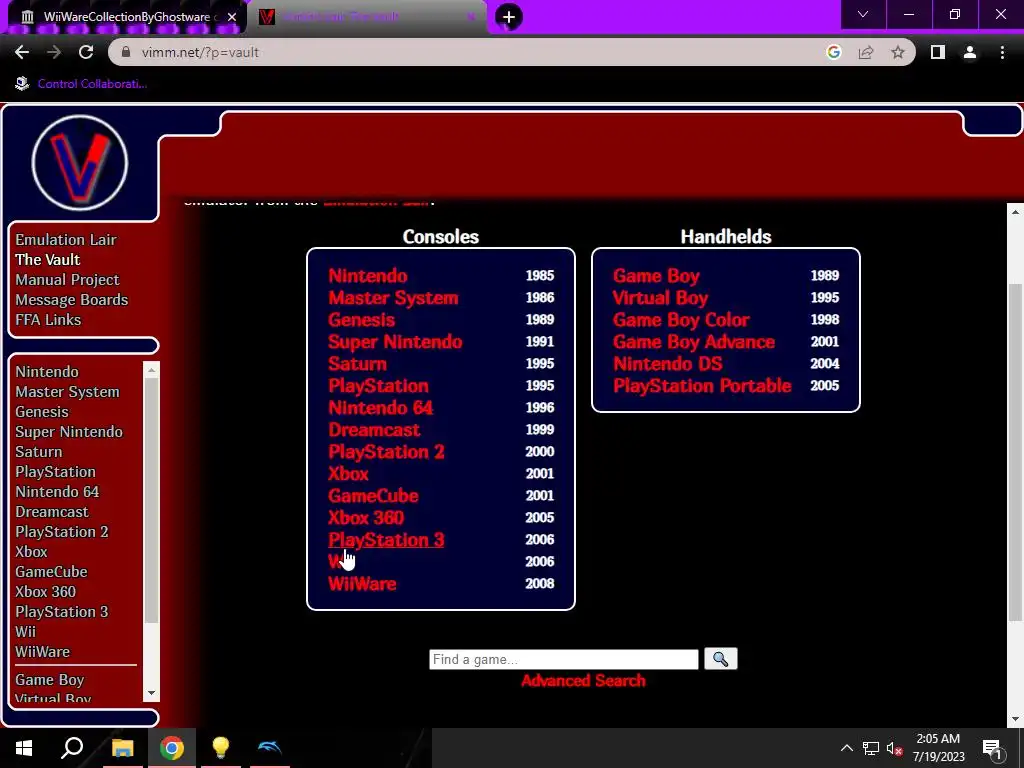Image resolution: width=1024 pixels, height=768 pixels.
Task: Reload the vimm.net page
Action: pyautogui.click(x=86, y=52)
